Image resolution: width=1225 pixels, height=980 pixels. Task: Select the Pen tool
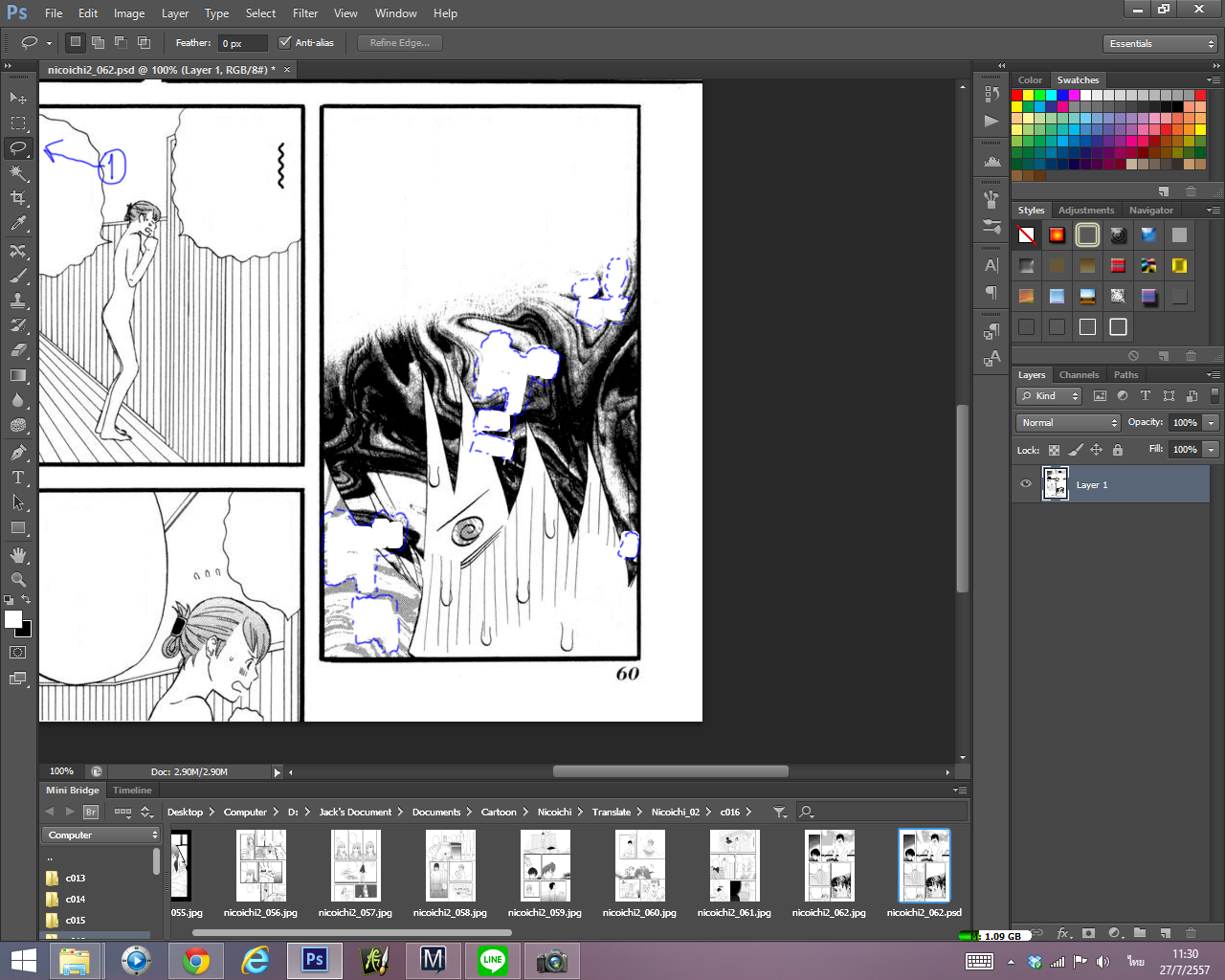point(18,452)
